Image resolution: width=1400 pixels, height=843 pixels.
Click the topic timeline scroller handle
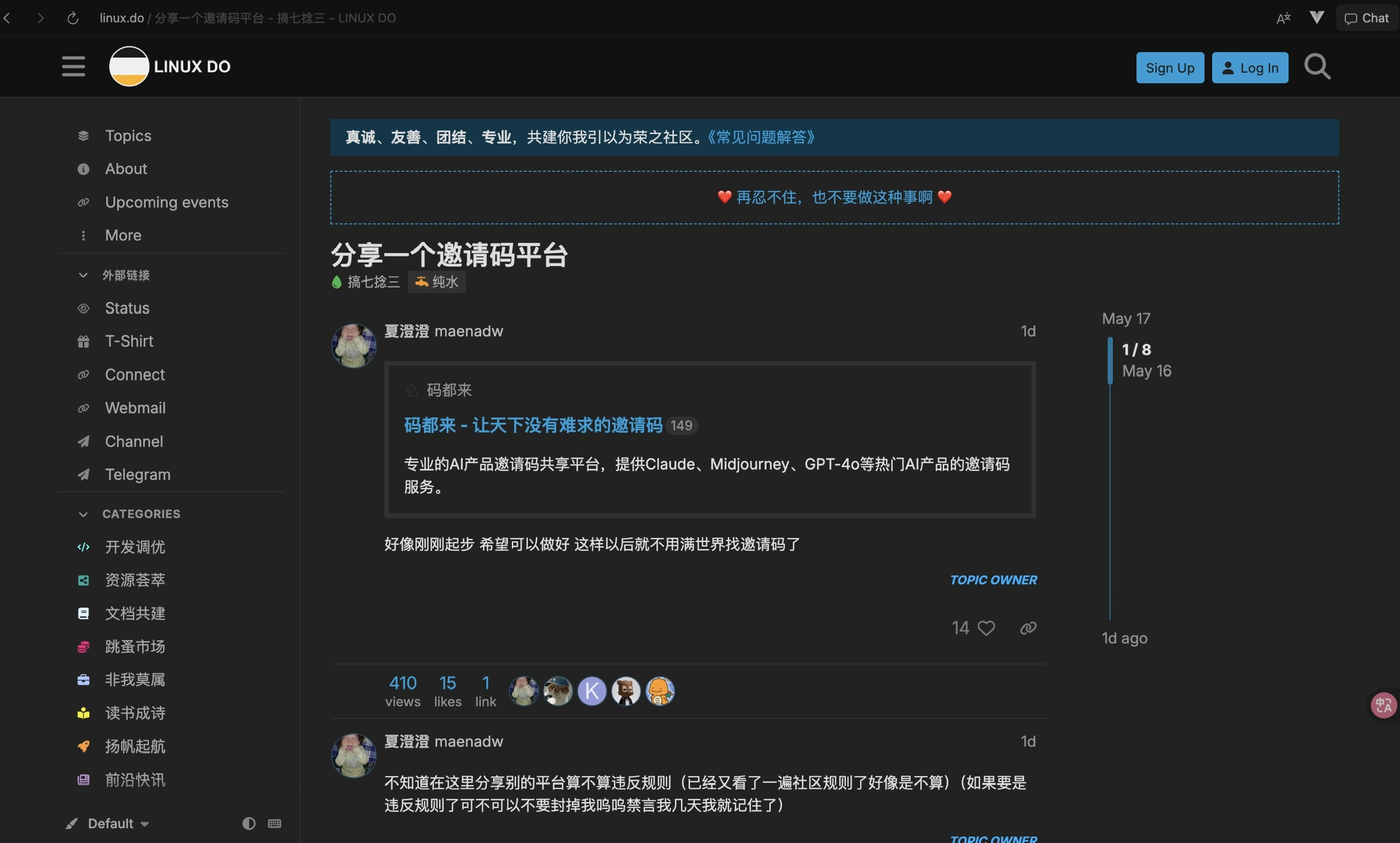tap(1110, 360)
